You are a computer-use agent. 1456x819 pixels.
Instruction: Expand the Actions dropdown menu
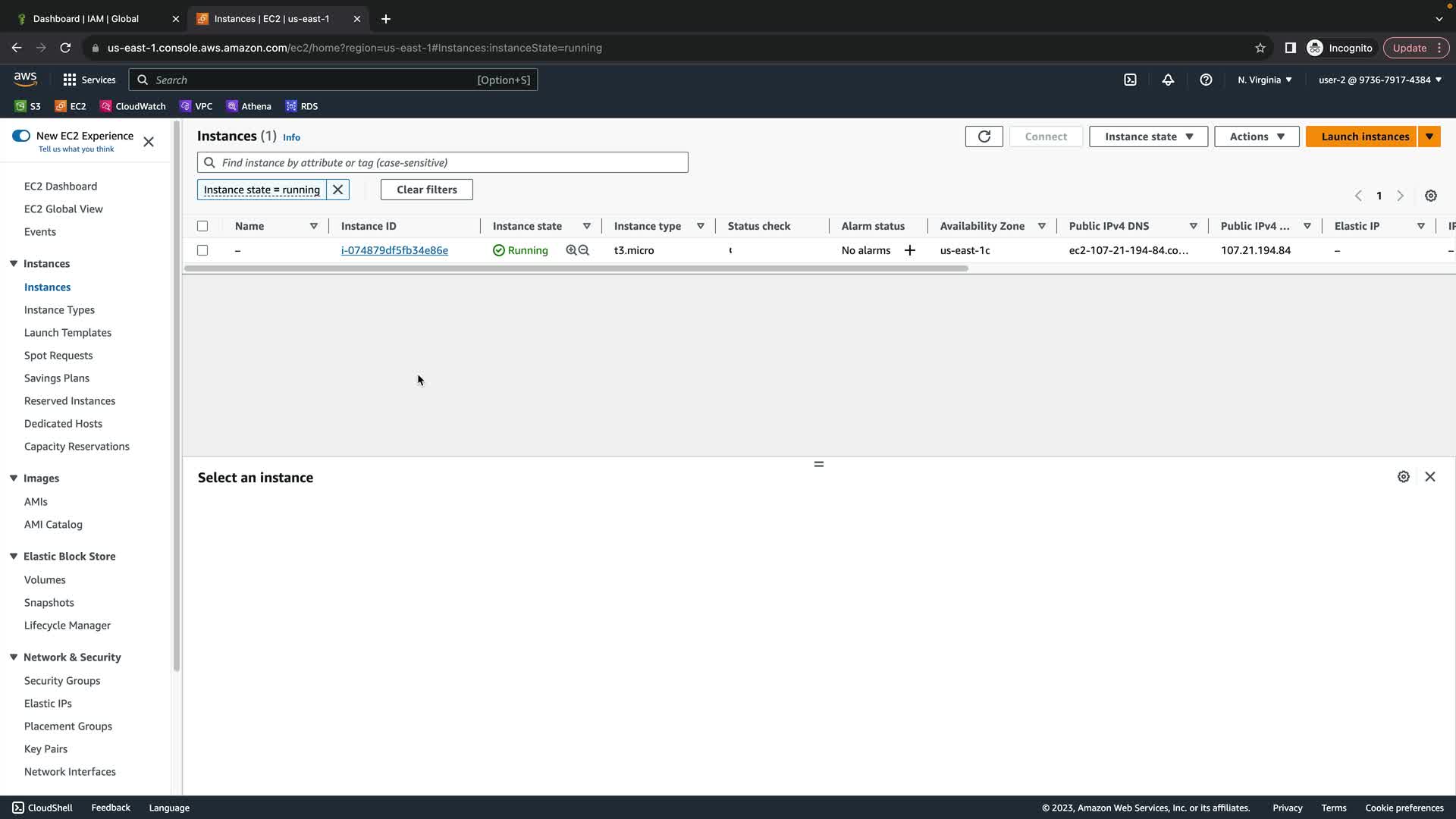[x=1257, y=136]
